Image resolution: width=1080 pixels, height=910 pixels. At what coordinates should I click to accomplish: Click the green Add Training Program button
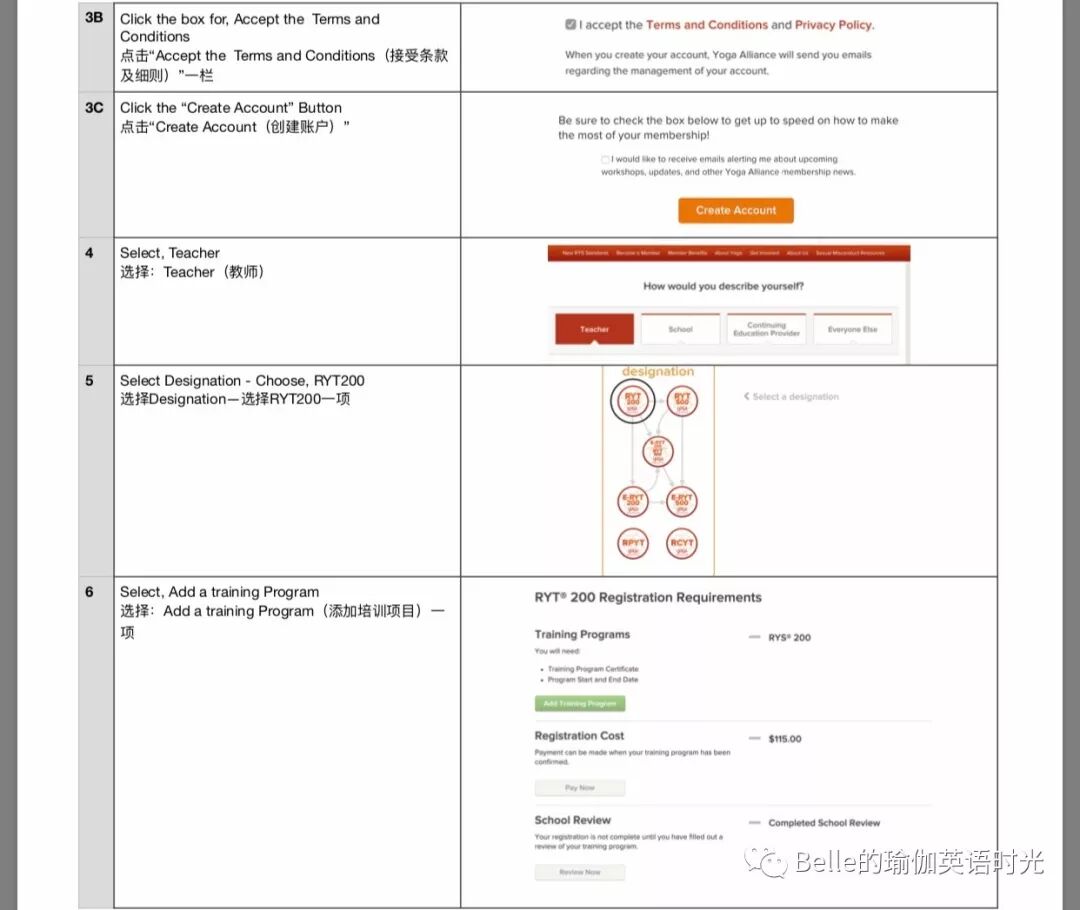click(x=580, y=703)
